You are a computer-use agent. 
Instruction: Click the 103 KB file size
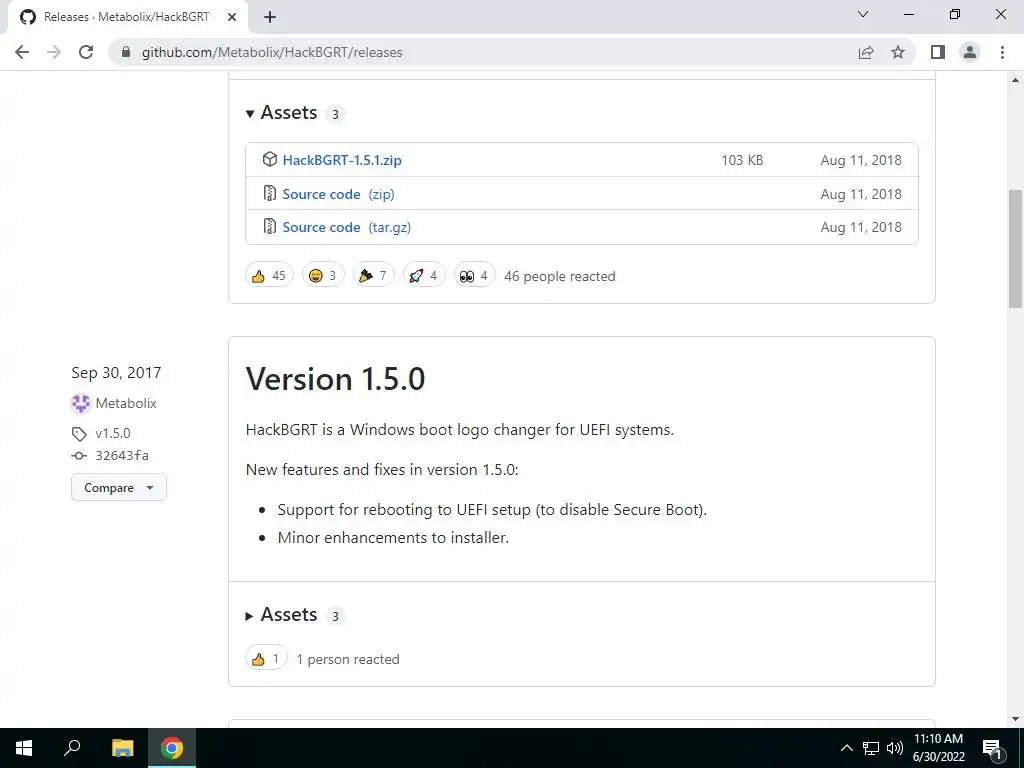(742, 160)
